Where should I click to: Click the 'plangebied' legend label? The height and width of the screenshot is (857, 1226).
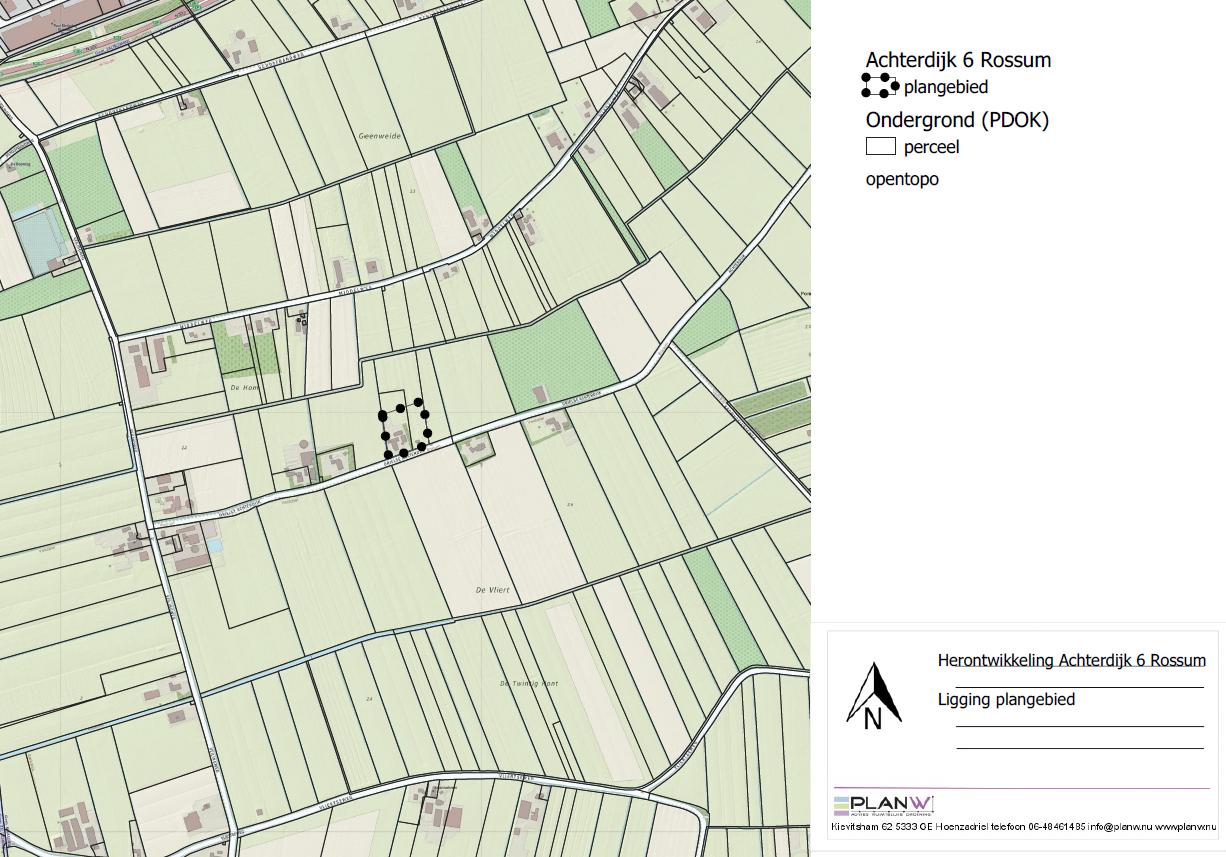coord(945,87)
